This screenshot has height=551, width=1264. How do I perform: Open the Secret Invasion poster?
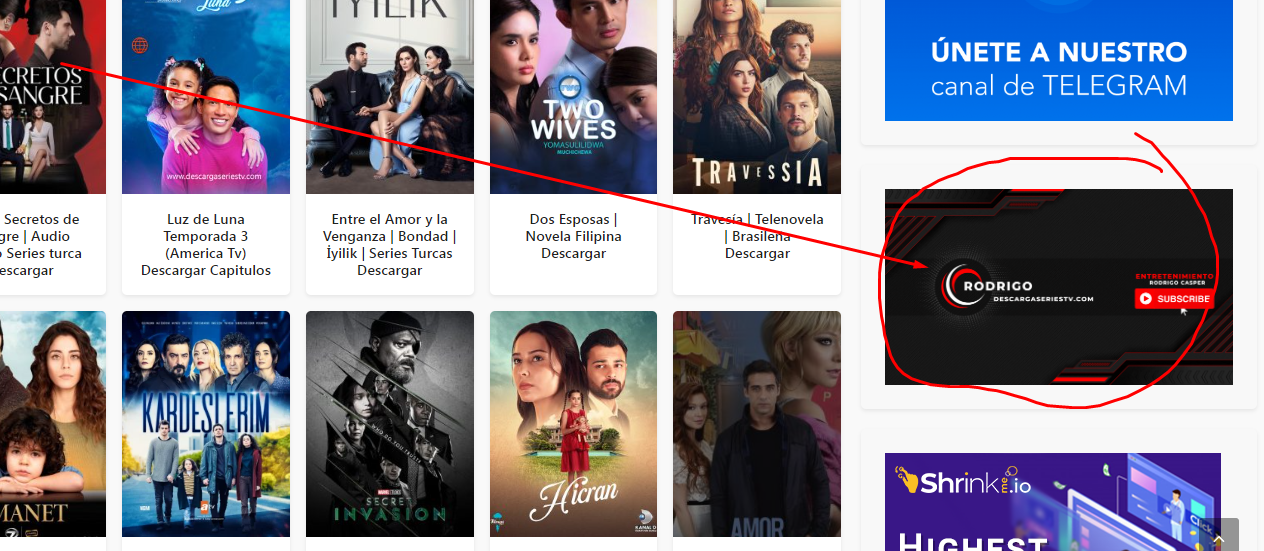tap(390, 424)
